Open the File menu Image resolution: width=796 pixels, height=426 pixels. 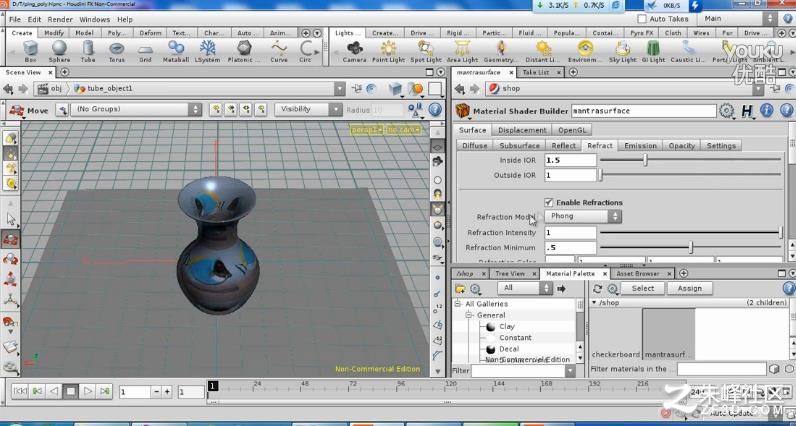(15, 19)
